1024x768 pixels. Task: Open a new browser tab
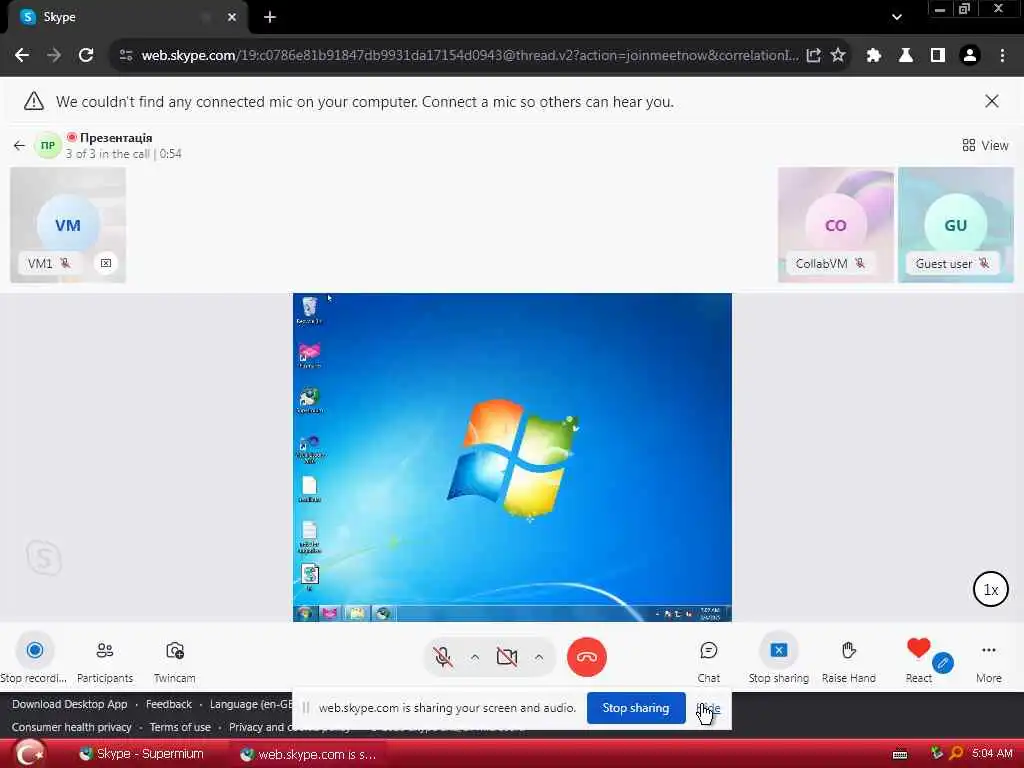[x=270, y=17]
